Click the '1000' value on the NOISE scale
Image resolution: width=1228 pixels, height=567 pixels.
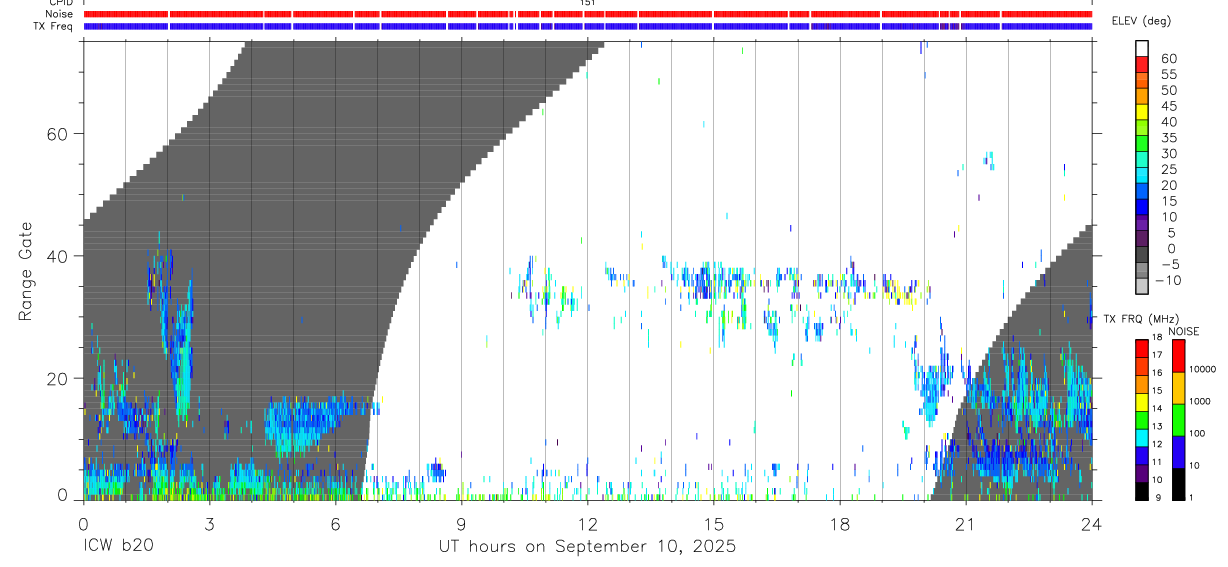tap(1198, 401)
